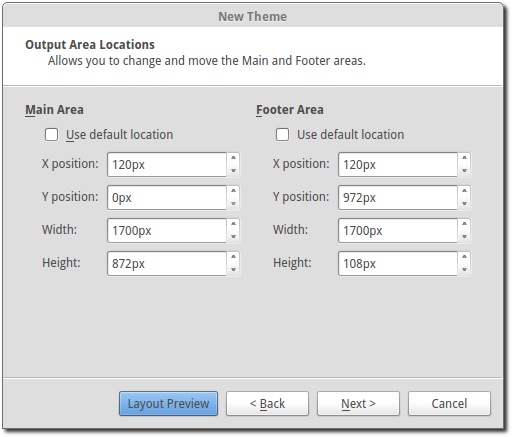Decrease Footer Area Height value

464,270
